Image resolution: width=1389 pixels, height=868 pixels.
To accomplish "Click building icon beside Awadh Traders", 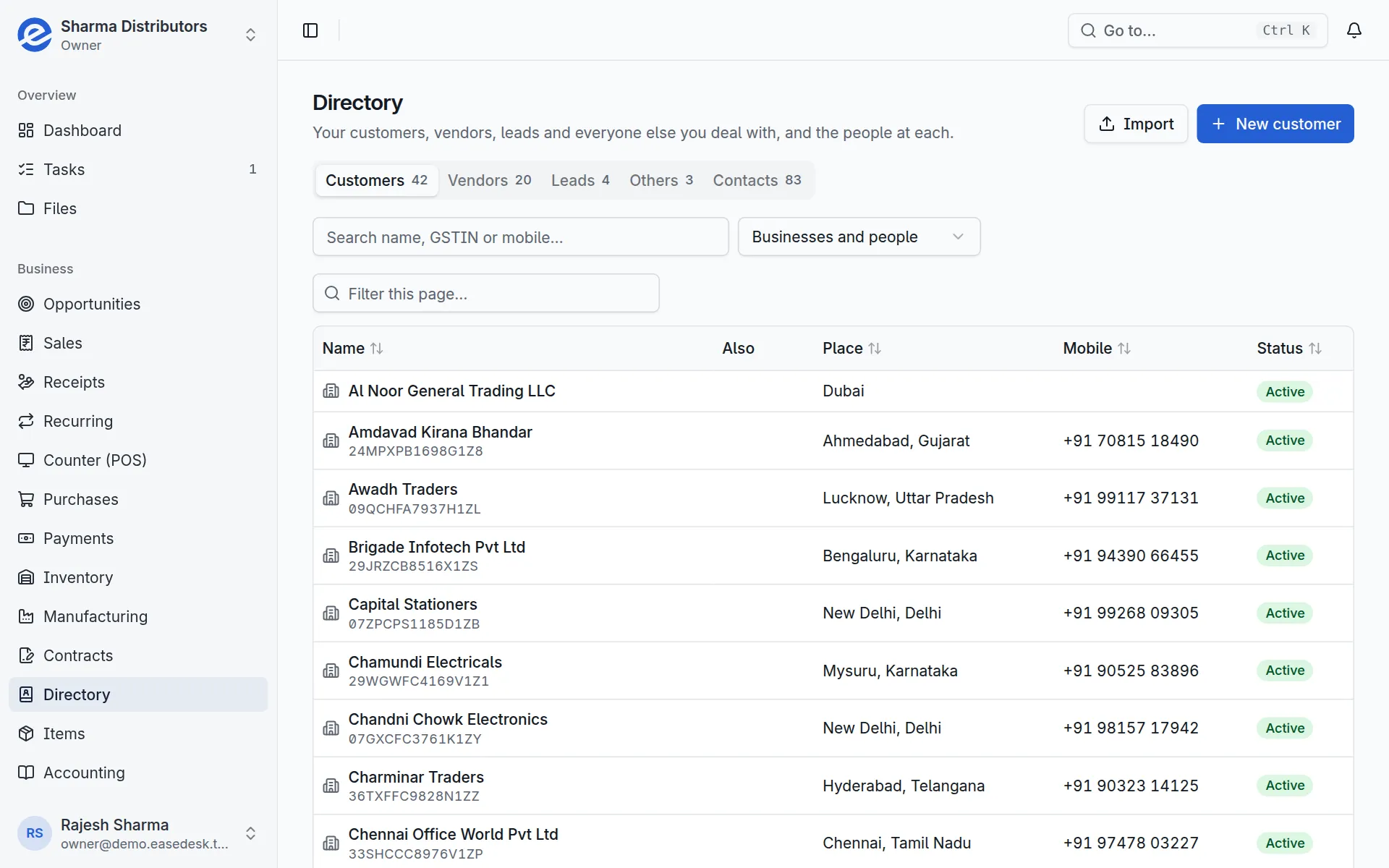I will pos(331,498).
